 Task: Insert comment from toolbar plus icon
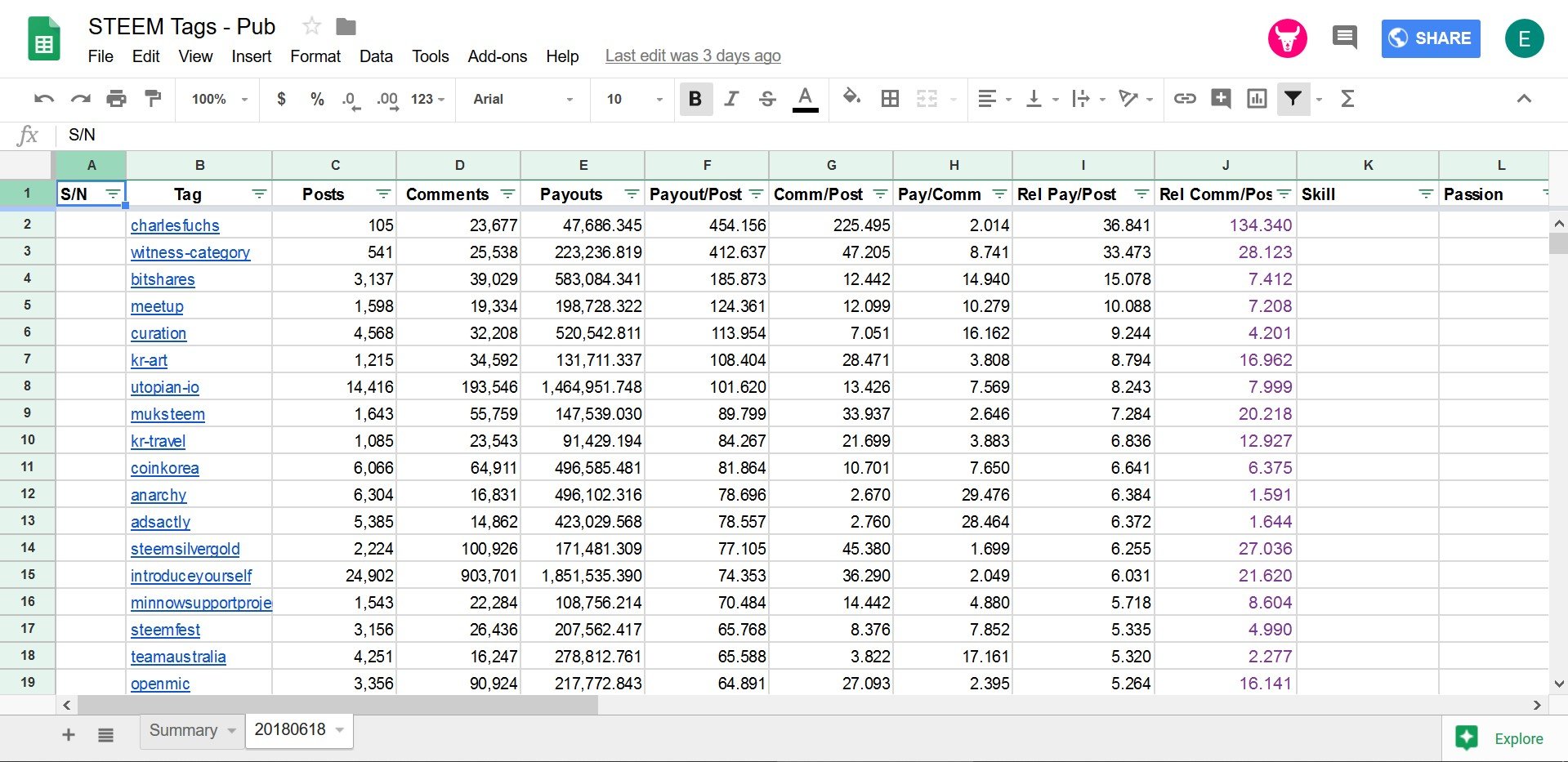pos(1221,99)
